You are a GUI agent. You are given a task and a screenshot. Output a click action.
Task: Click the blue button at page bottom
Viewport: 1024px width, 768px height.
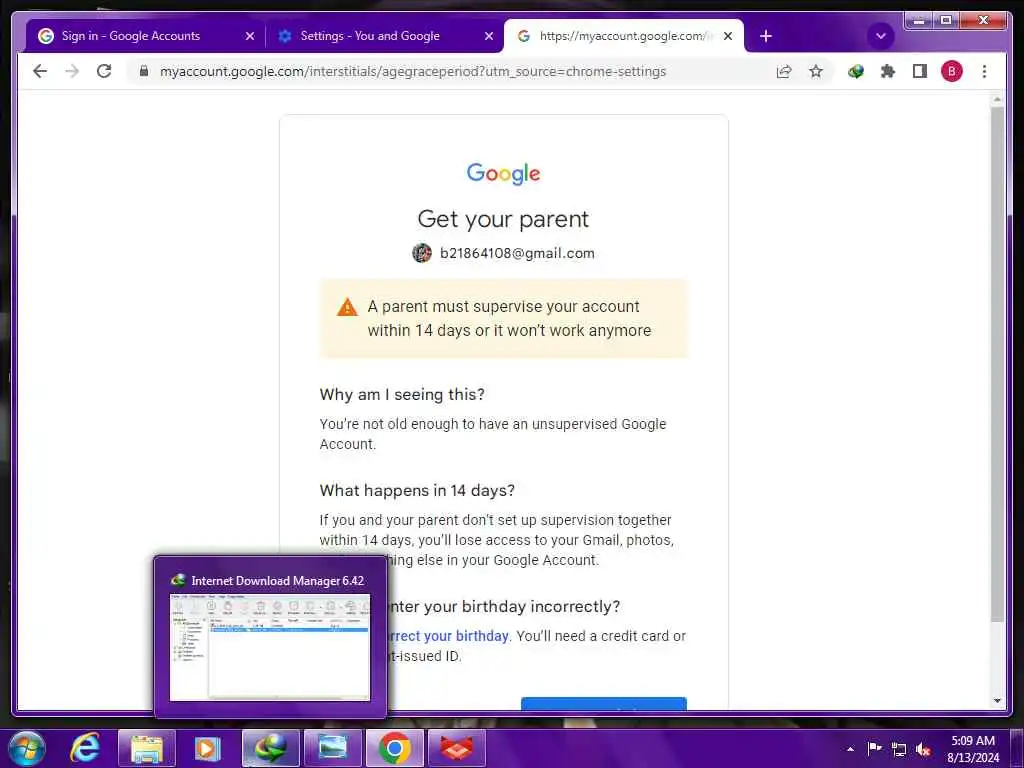tap(603, 703)
